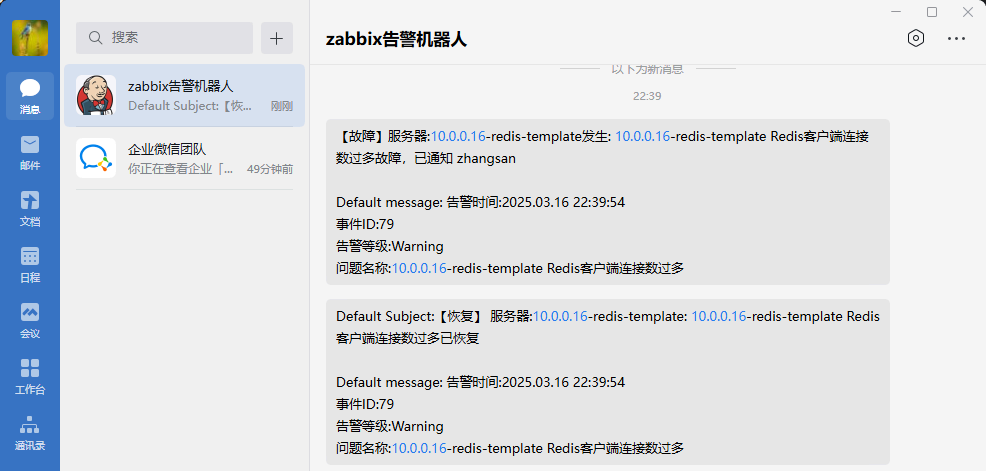Close the window

click(x=968, y=12)
